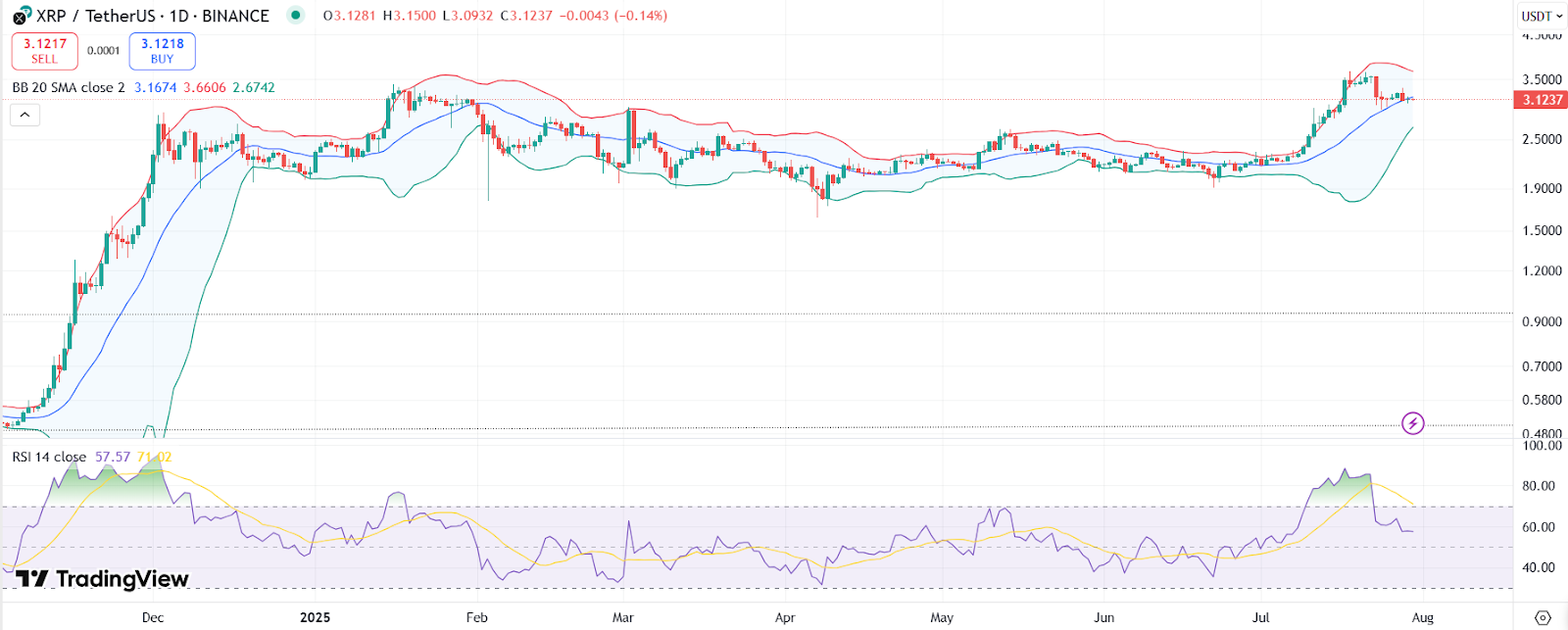The width and height of the screenshot is (1568, 630).
Task: Collapse the indicator legend with the caret
Action: coord(24,115)
